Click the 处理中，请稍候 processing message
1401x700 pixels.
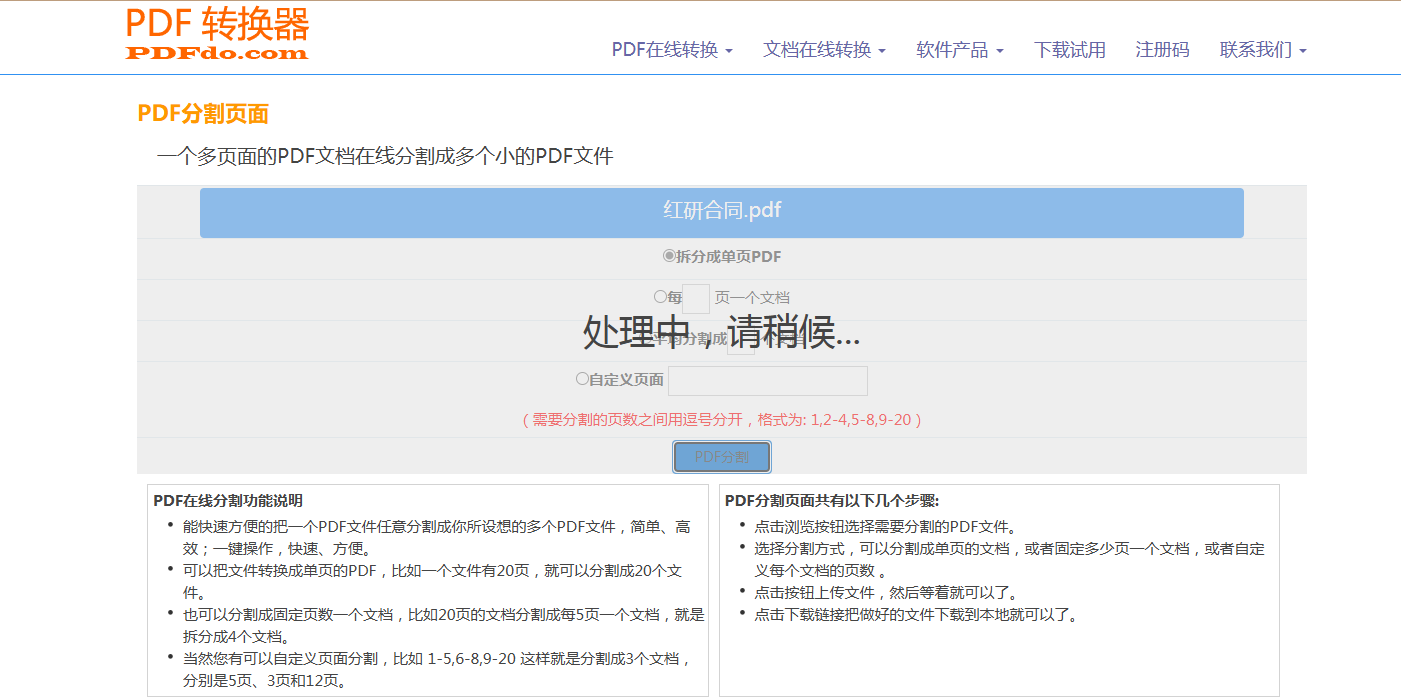point(721,332)
